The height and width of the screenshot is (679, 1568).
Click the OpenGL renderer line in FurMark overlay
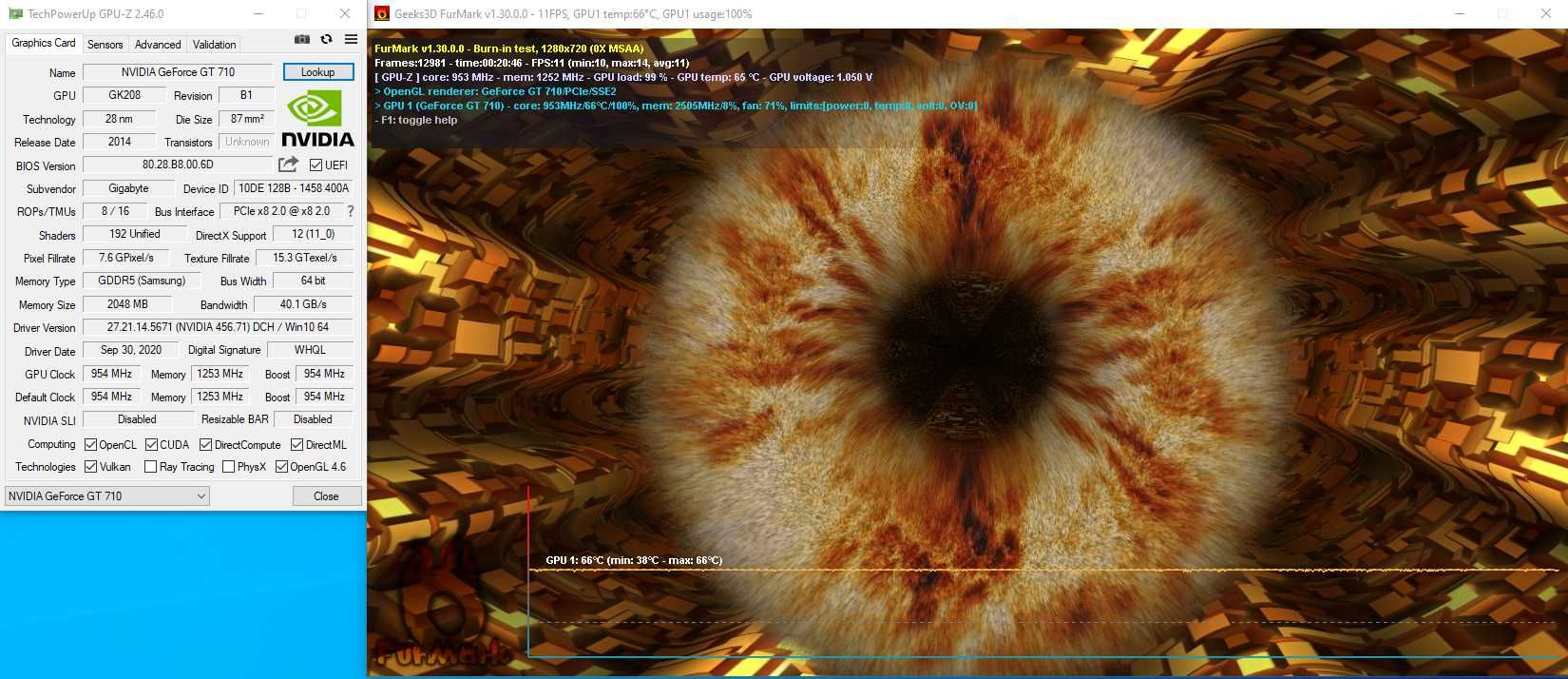(495, 91)
